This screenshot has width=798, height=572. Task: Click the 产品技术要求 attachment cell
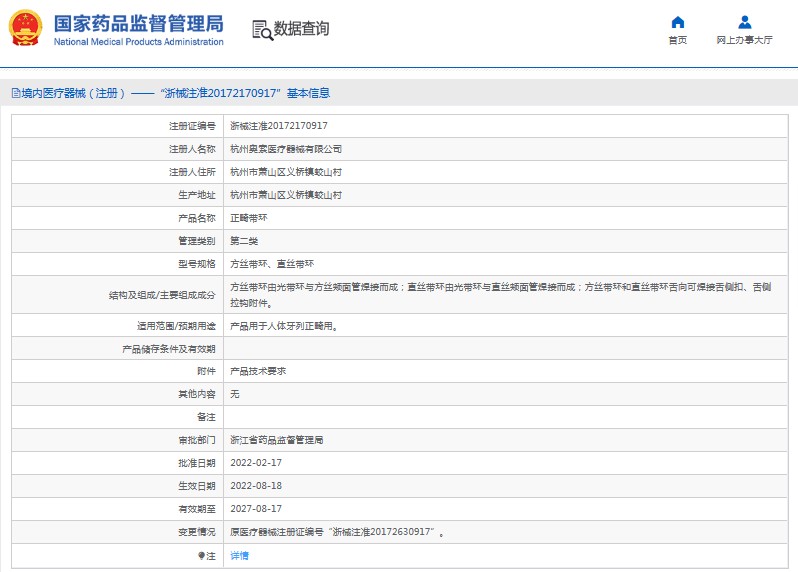click(x=258, y=371)
